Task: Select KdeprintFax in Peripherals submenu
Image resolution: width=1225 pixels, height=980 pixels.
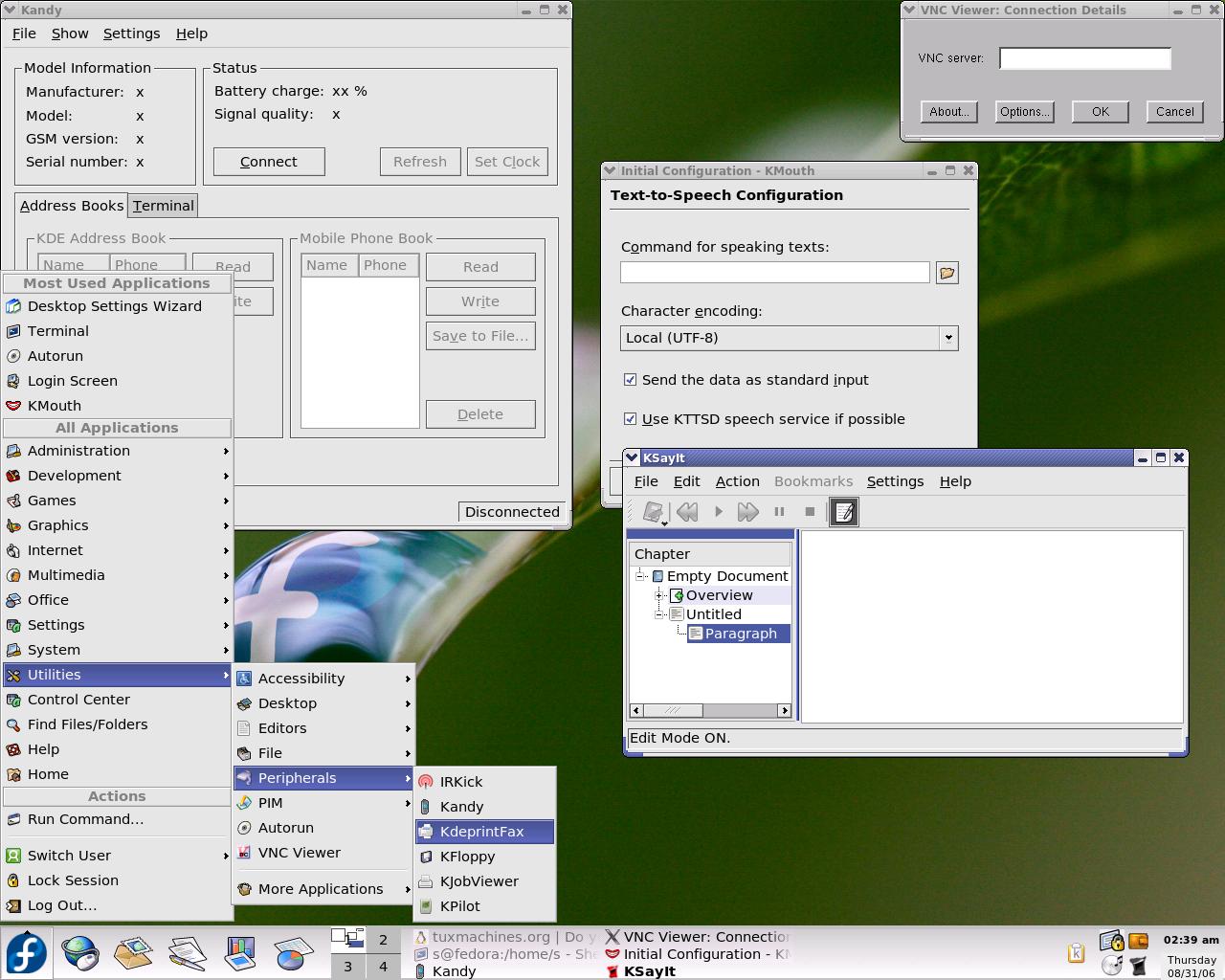Action: 485,832
